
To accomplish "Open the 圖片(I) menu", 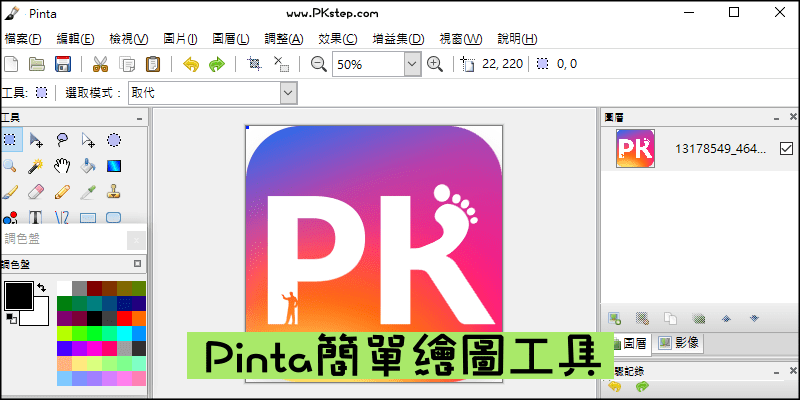I will (x=180, y=39).
